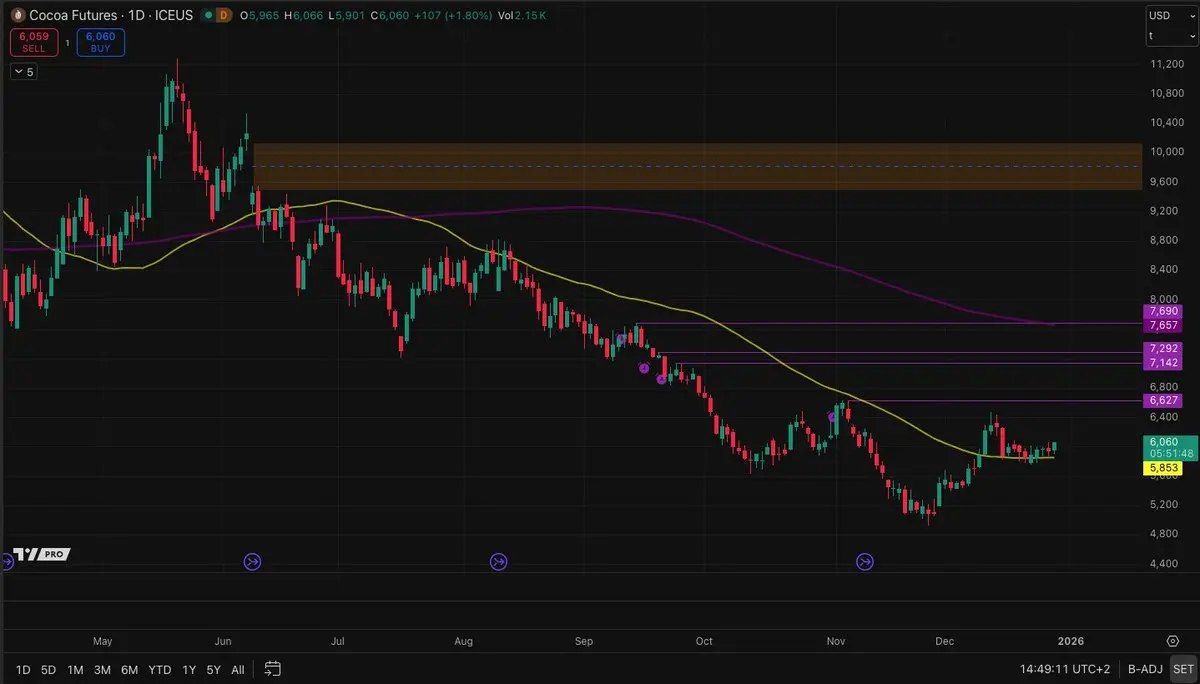Open timezone menu at 14:49:11 UTC+2
Screen dimensions: 1200x684
1063,669
